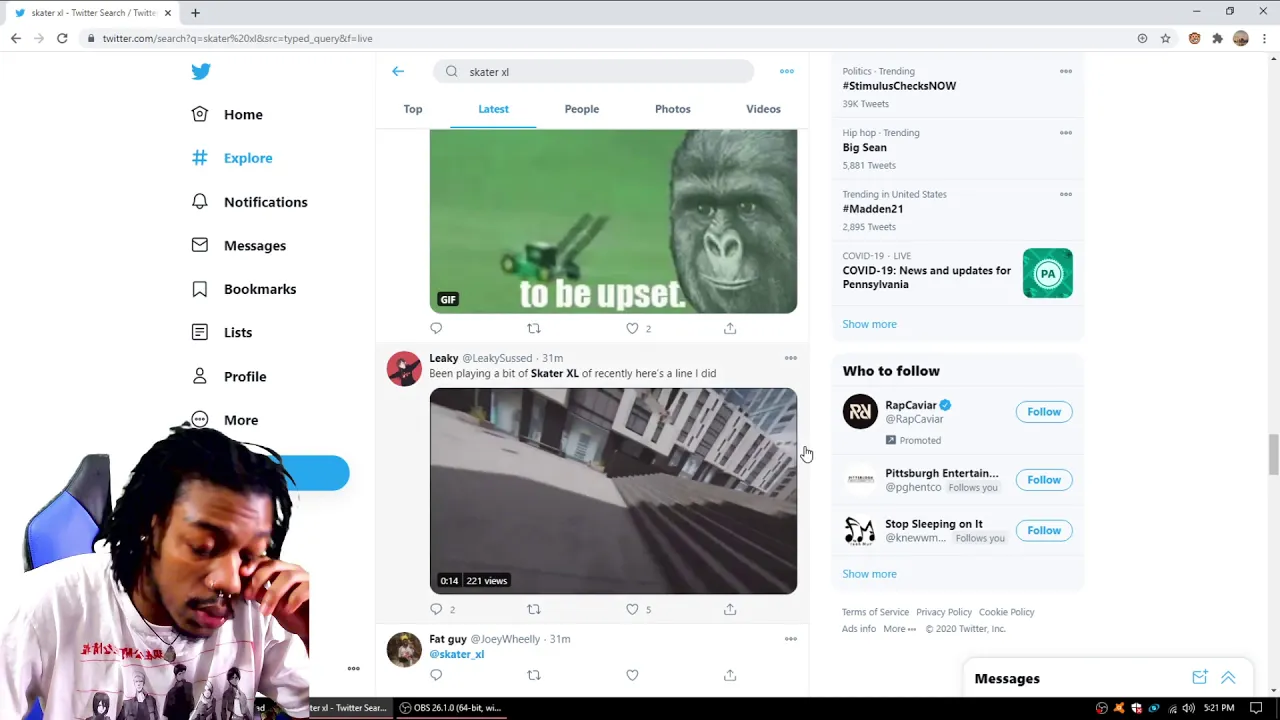The height and width of the screenshot is (720, 1280).
Task: Switch to the Latest tab
Action: [493, 109]
